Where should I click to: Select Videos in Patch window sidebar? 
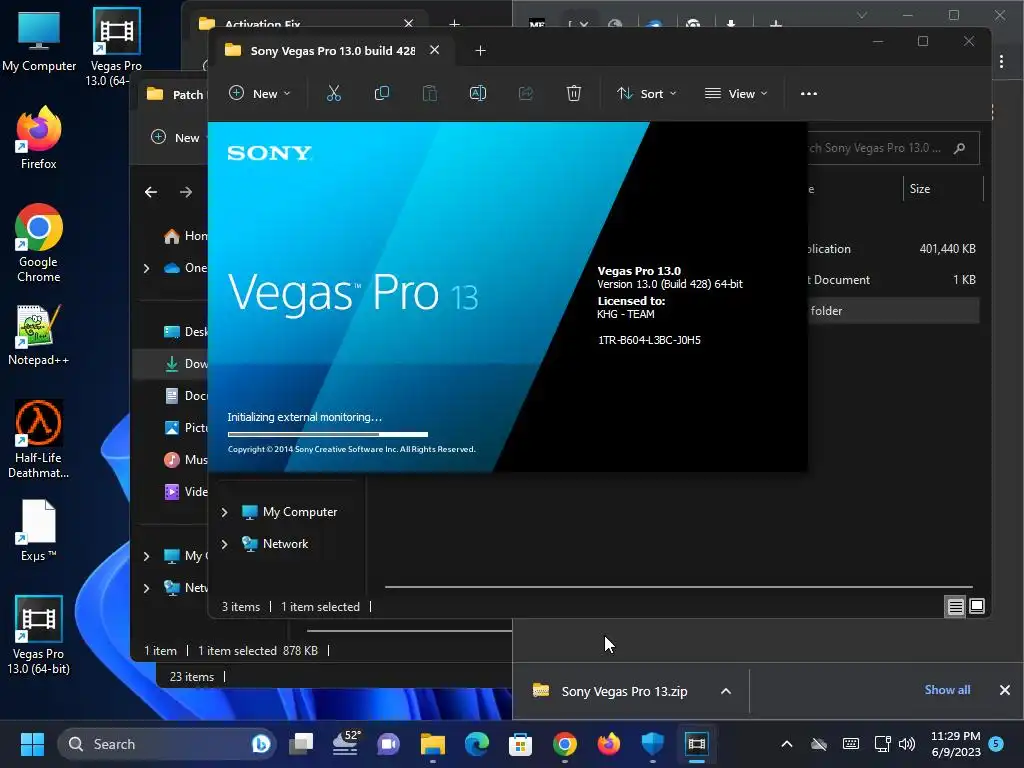pyautogui.click(x=185, y=492)
